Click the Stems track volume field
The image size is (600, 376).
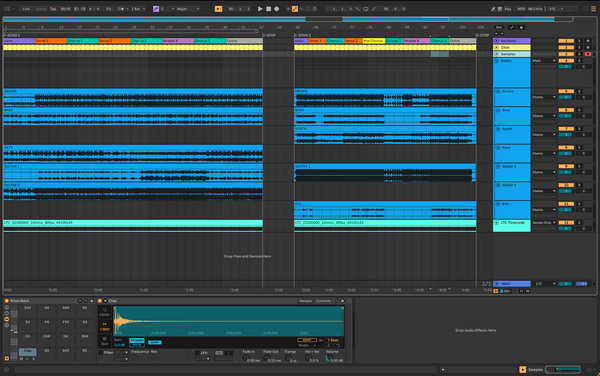pyautogui.click(x=566, y=67)
